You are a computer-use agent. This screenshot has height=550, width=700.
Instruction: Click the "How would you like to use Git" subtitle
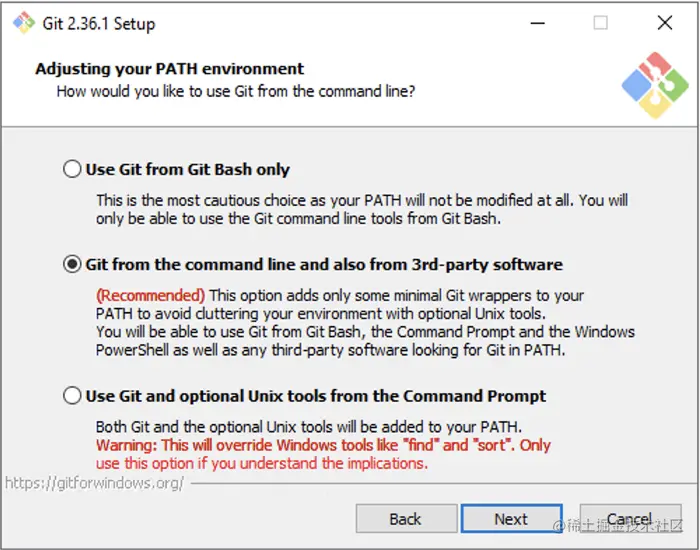point(236,92)
